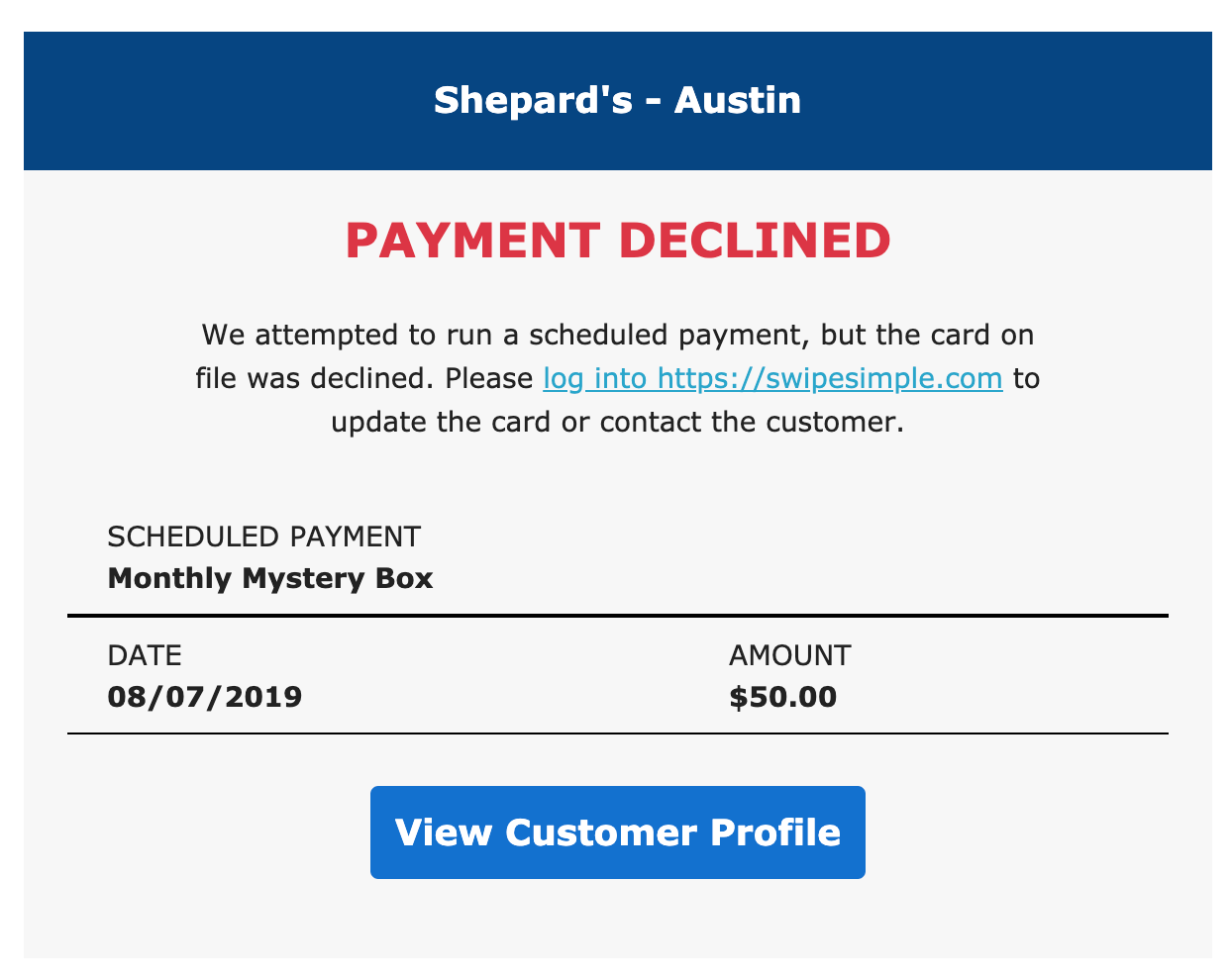Click the 'We attempted to run' message line
Screen dimensions: 1232x978
point(618,335)
